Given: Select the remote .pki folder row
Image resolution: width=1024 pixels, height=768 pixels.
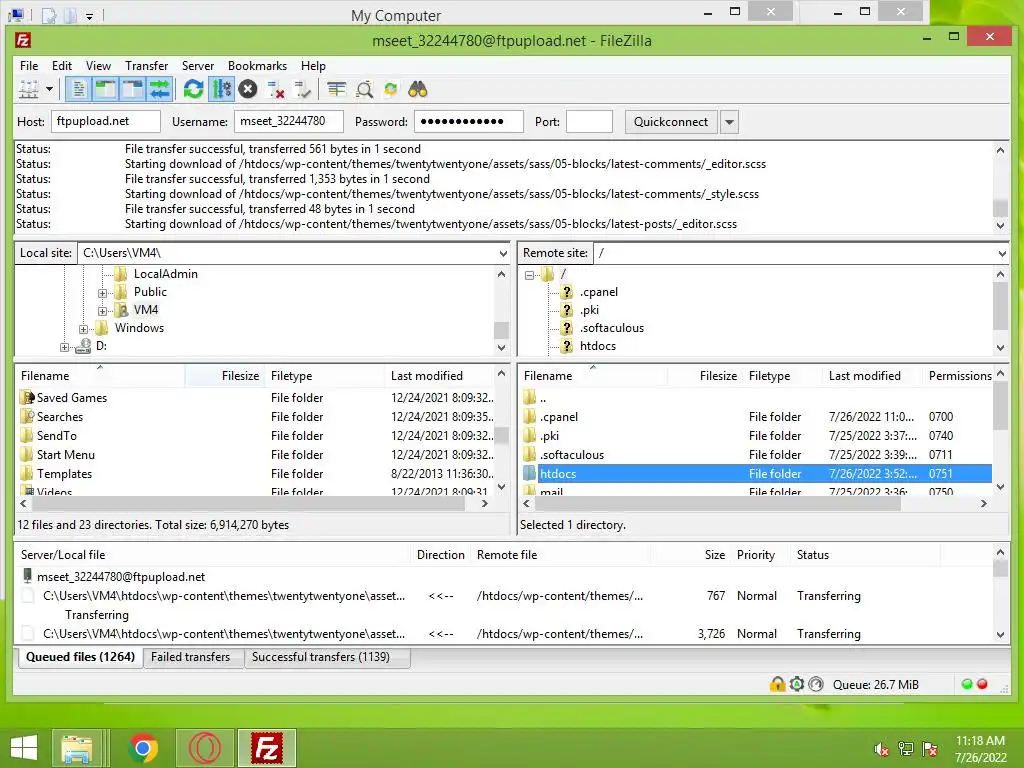Looking at the screenshot, I should point(756,436).
